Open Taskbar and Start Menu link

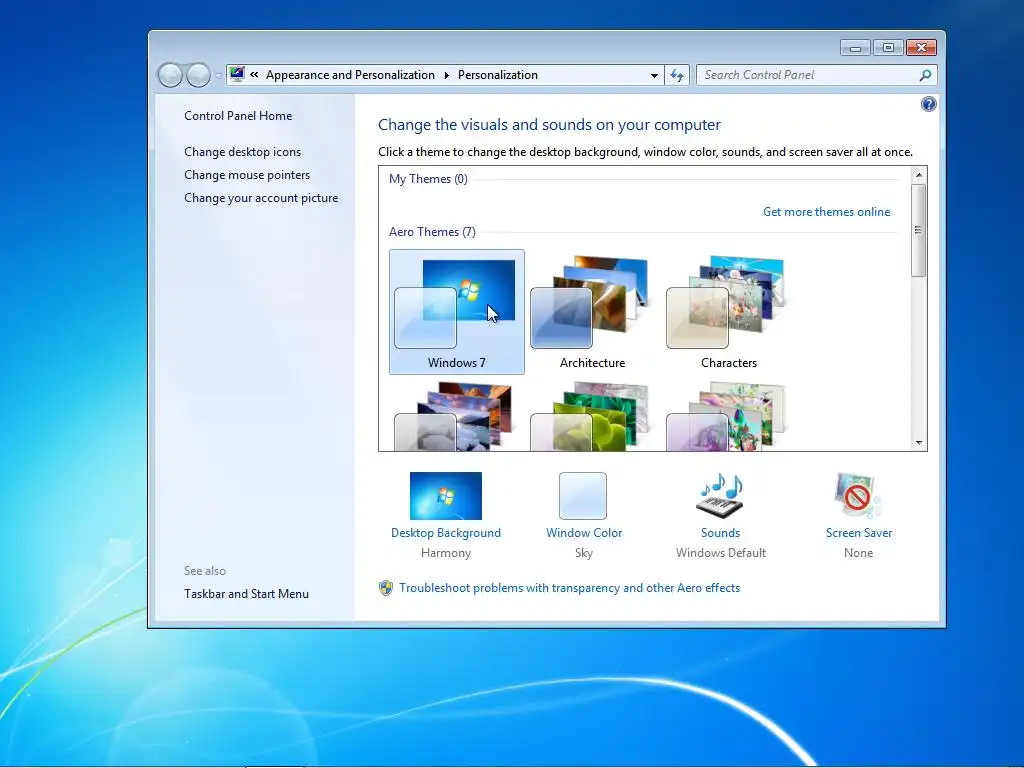[x=246, y=594]
